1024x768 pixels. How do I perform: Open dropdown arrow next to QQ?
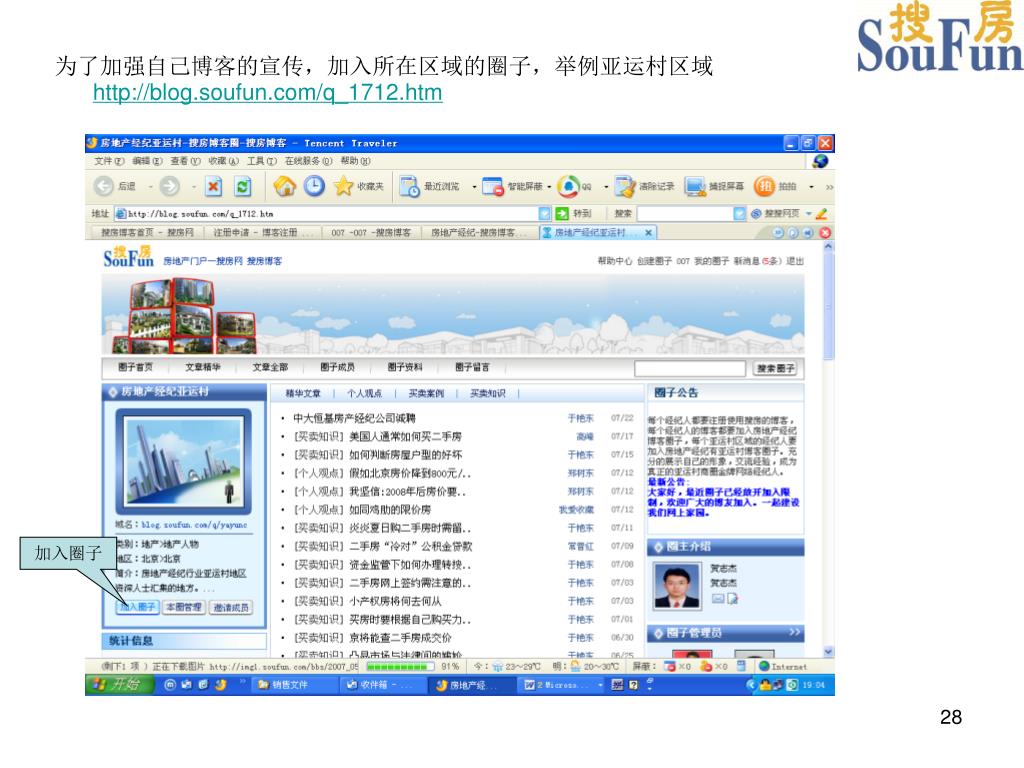(x=605, y=187)
